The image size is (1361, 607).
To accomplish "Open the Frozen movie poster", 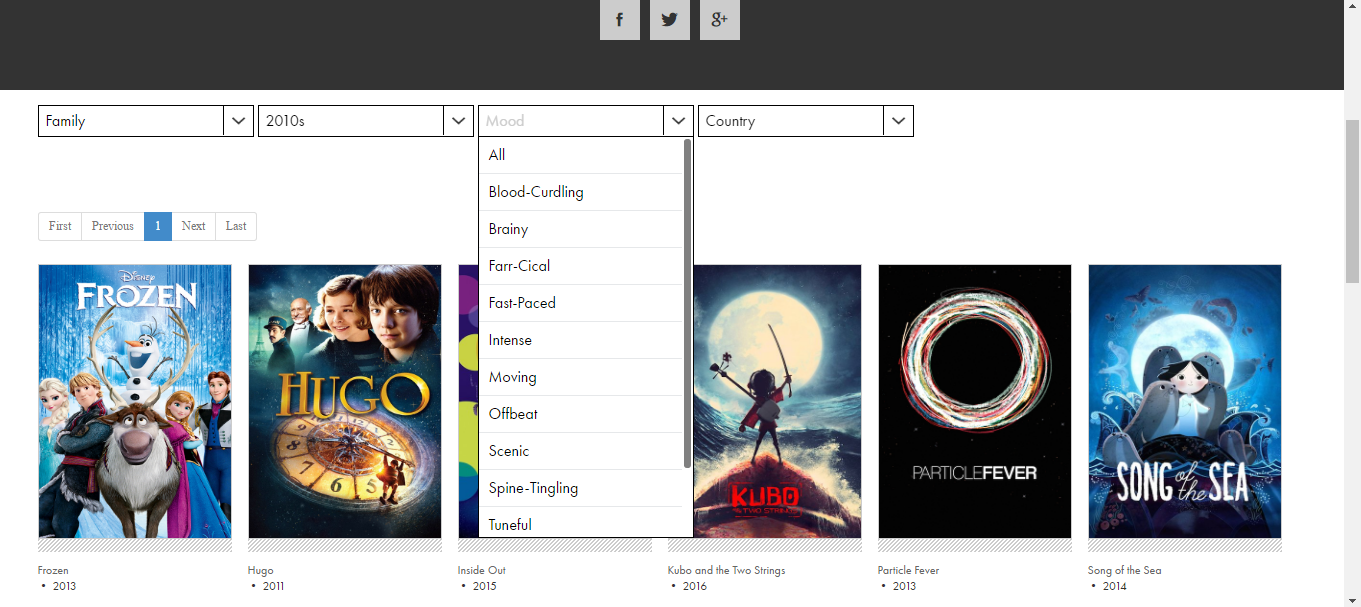I will pyautogui.click(x=135, y=401).
